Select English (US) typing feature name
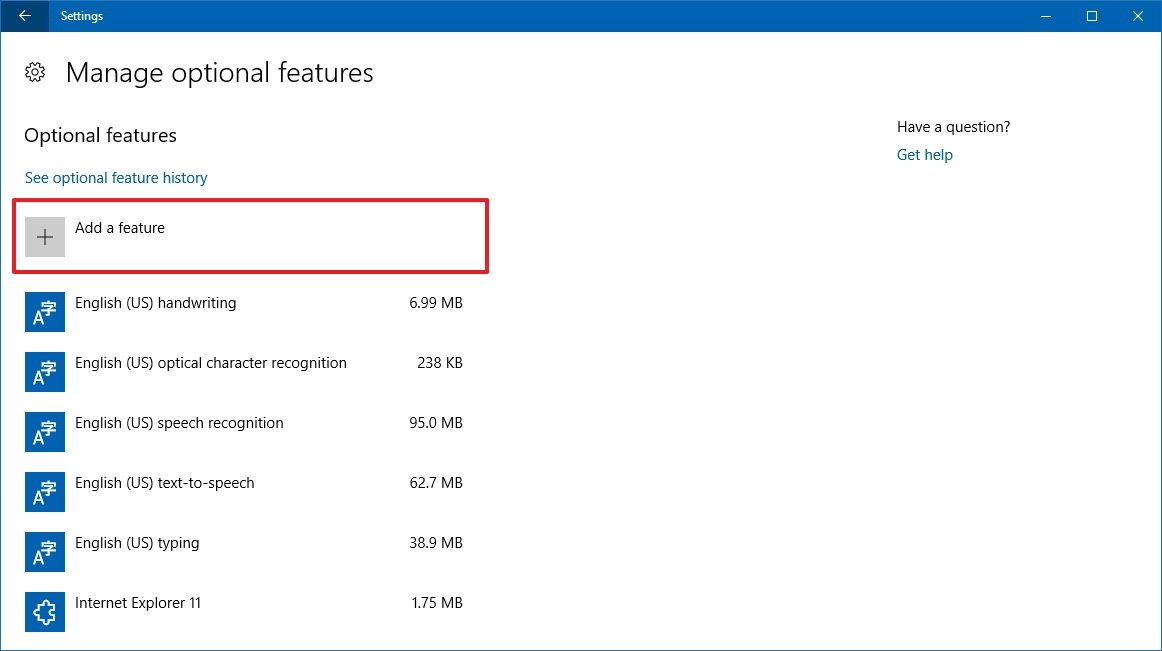Image resolution: width=1162 pixels, height=651 pixels. click(x=137, y=543)
